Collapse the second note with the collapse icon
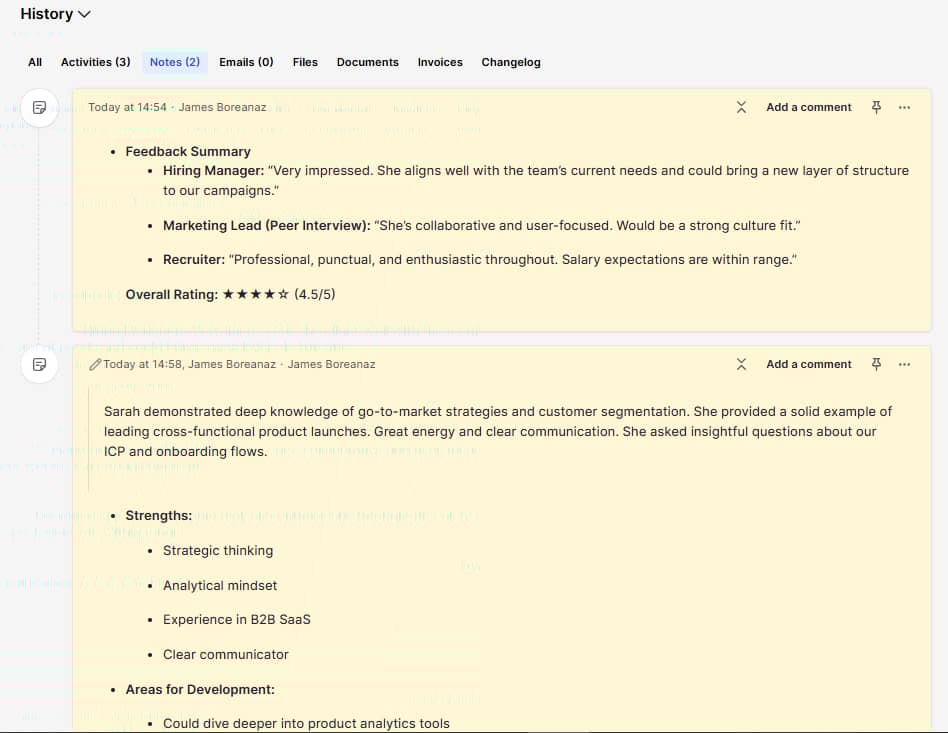 tap(741, 364)
